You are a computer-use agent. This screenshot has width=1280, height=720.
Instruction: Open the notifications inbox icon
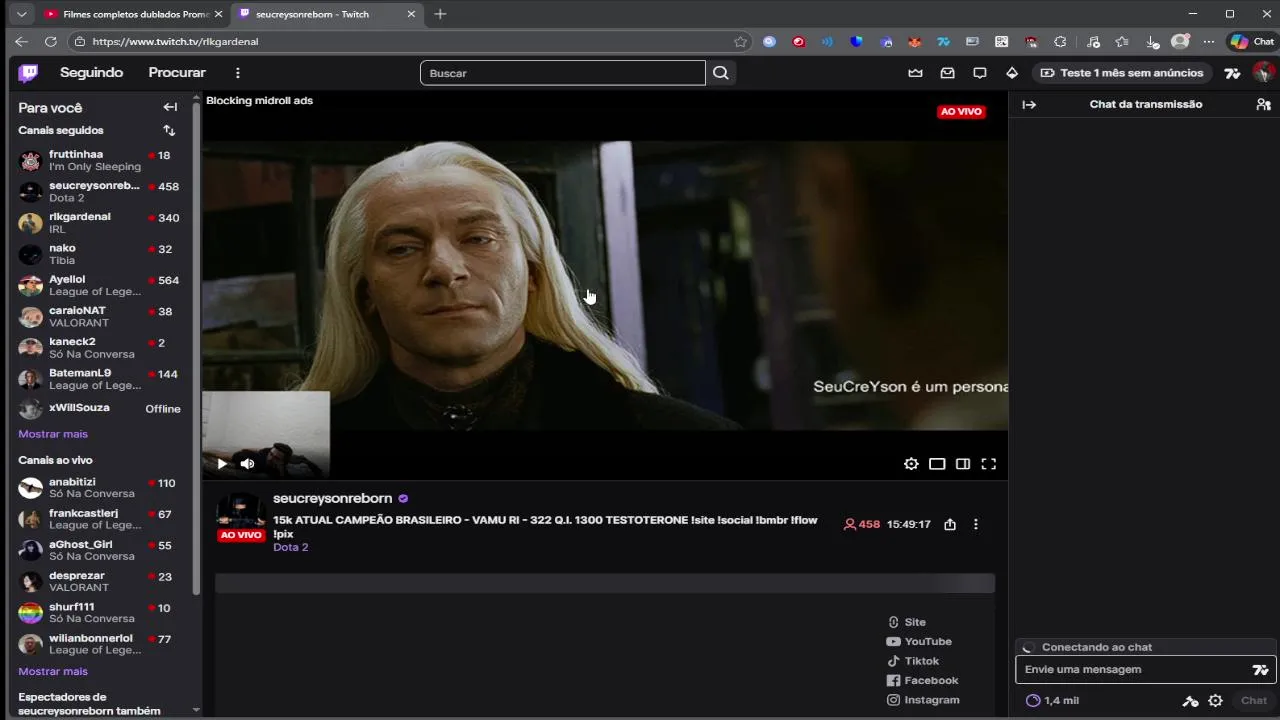pos(947,73)
